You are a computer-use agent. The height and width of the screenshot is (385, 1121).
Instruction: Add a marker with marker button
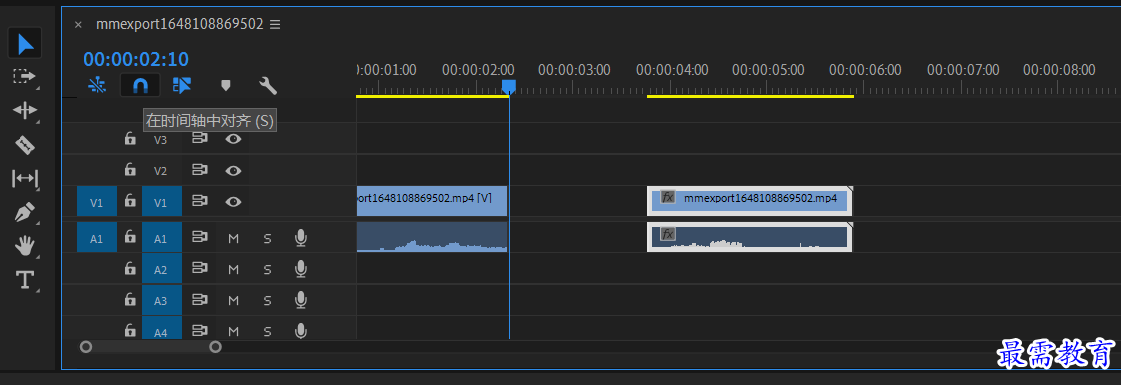point(226,86)
